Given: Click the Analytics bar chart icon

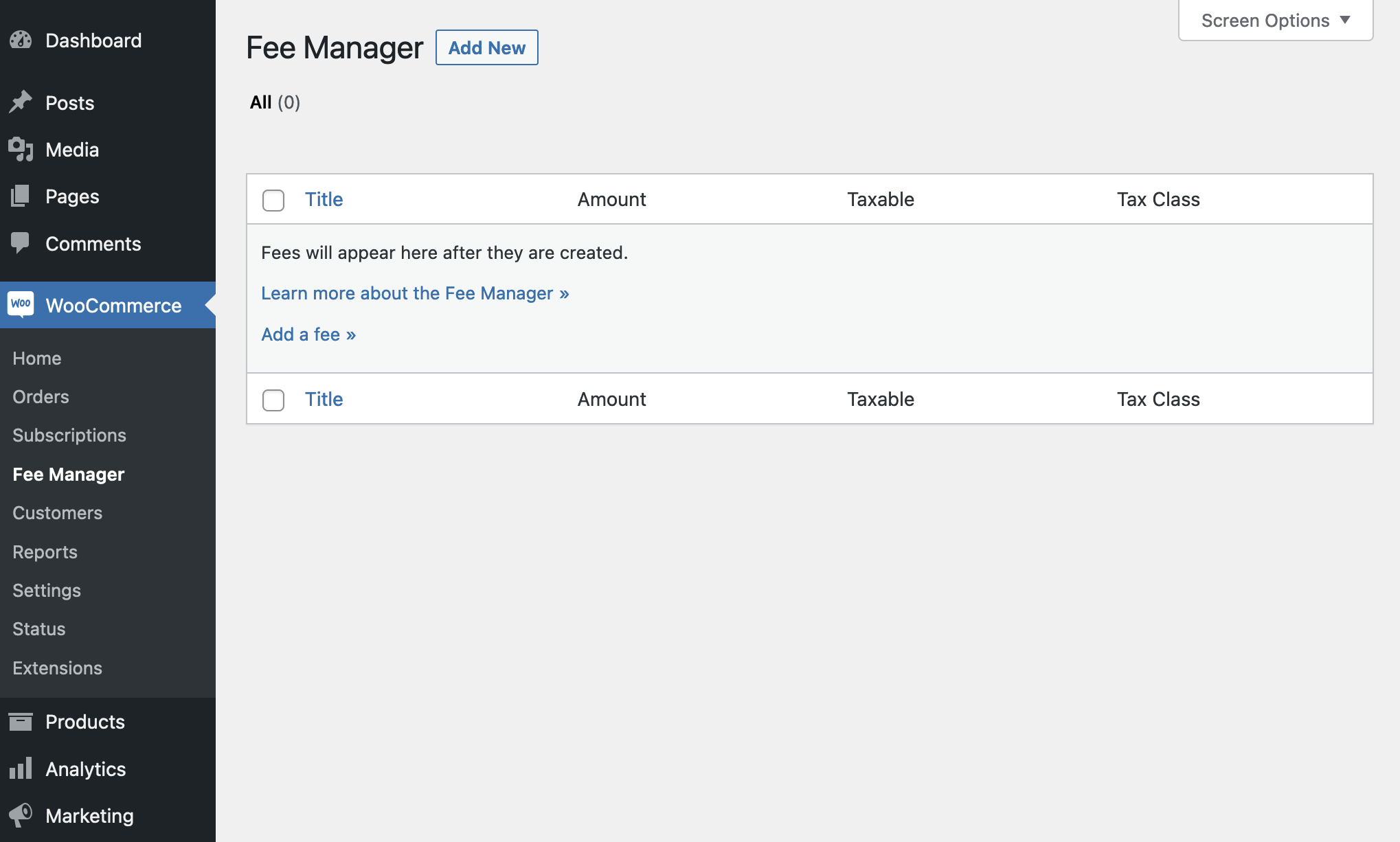Looking at the screenshot, I should (21, 769).
